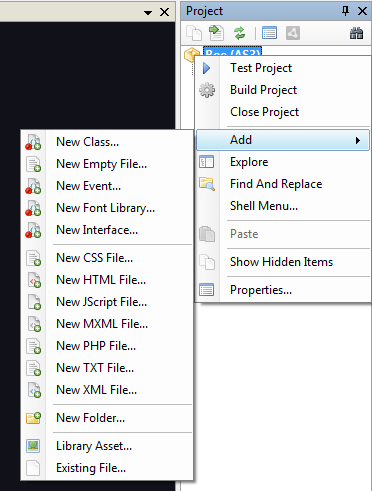Expand the Add submenu arrow
The height and width of the screenshot is (491, 372).
[x=358, y=140]
